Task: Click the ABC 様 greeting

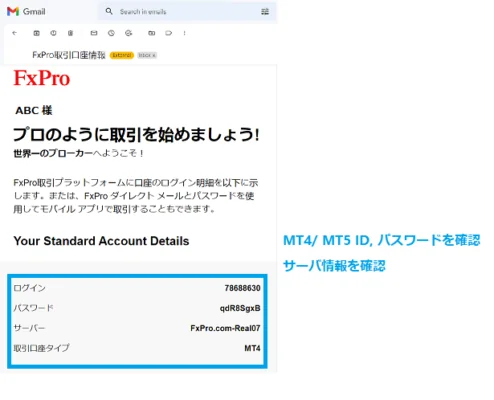Action: (34, 110)
